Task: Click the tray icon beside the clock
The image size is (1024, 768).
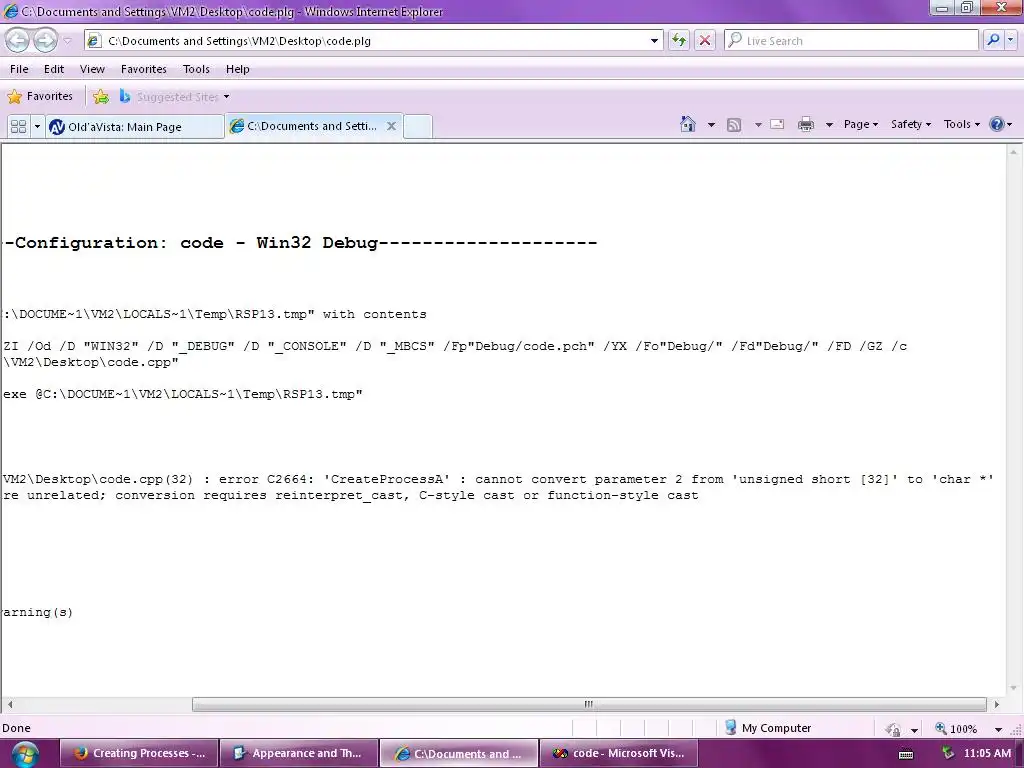Action: coord(948,753)
